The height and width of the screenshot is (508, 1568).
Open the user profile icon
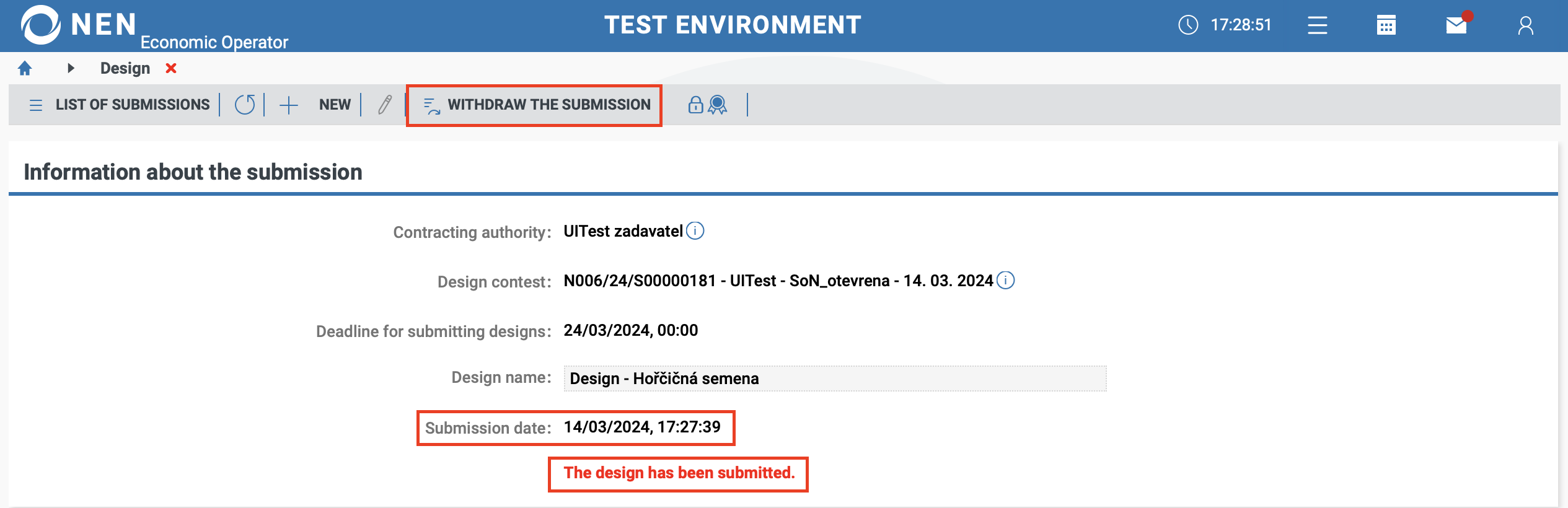click(1525, 25)
